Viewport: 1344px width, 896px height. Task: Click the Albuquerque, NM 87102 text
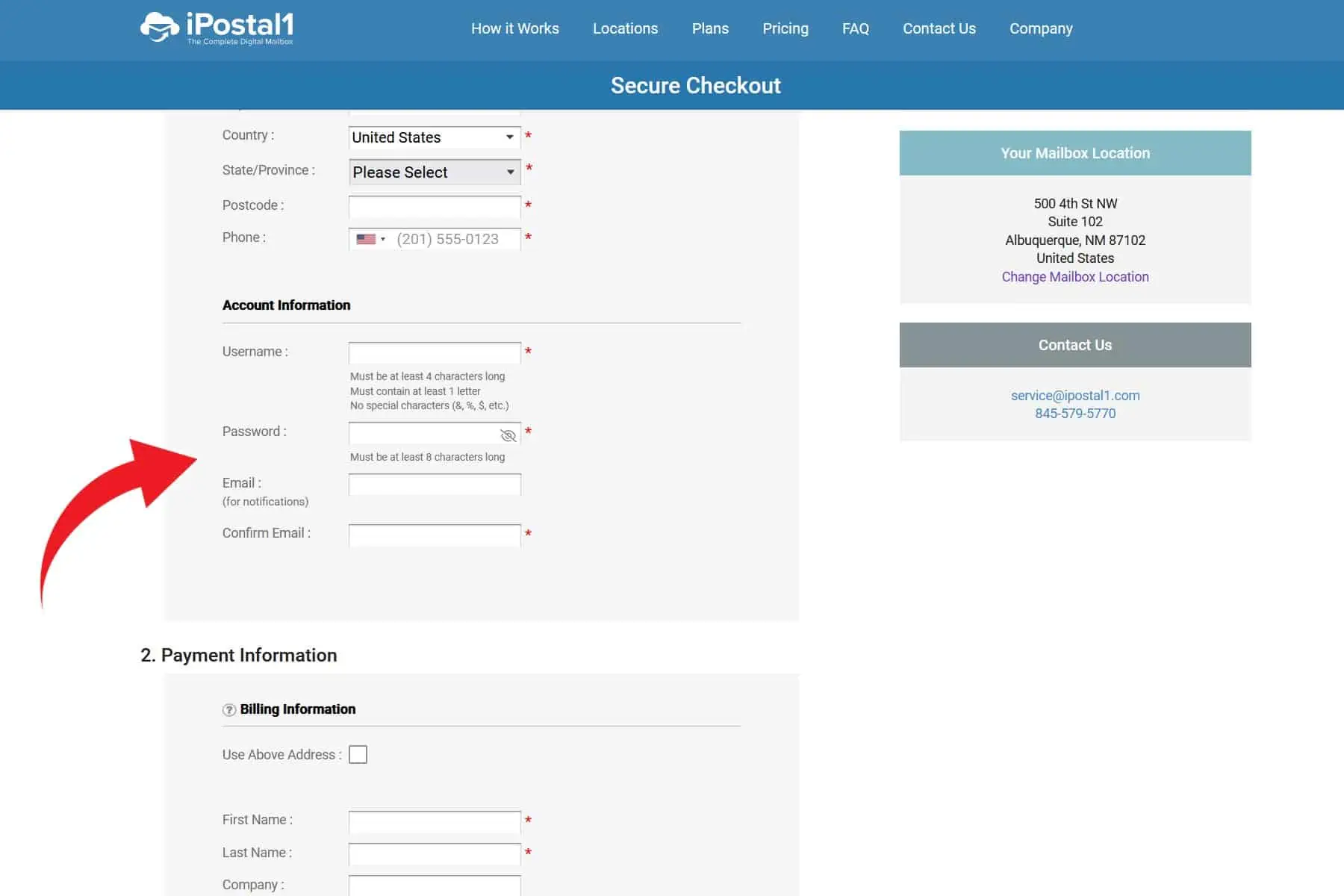click(1075, 240)
